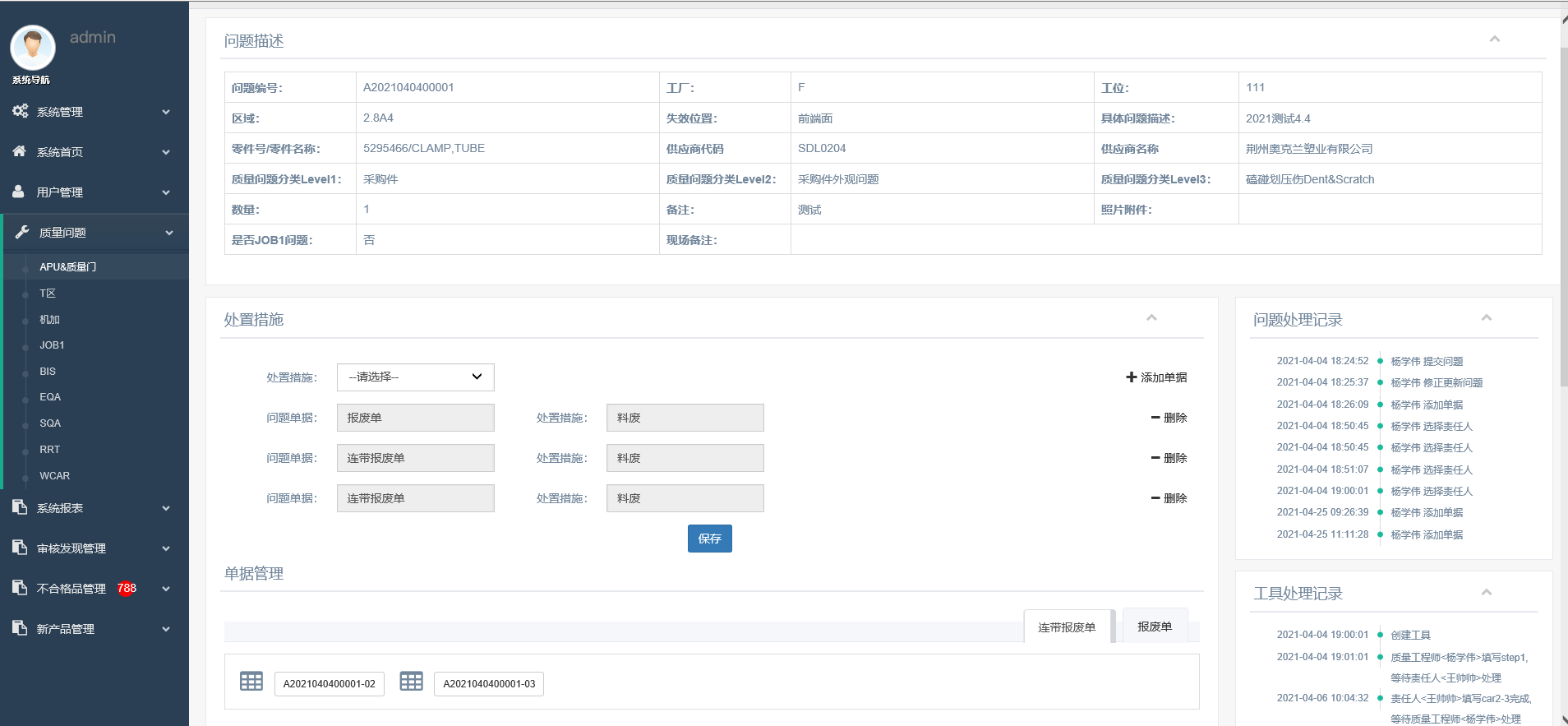Viewport: 1568px width, 726px height.
Task: Collapse the 处置措施 panel
Action: 1151,318
